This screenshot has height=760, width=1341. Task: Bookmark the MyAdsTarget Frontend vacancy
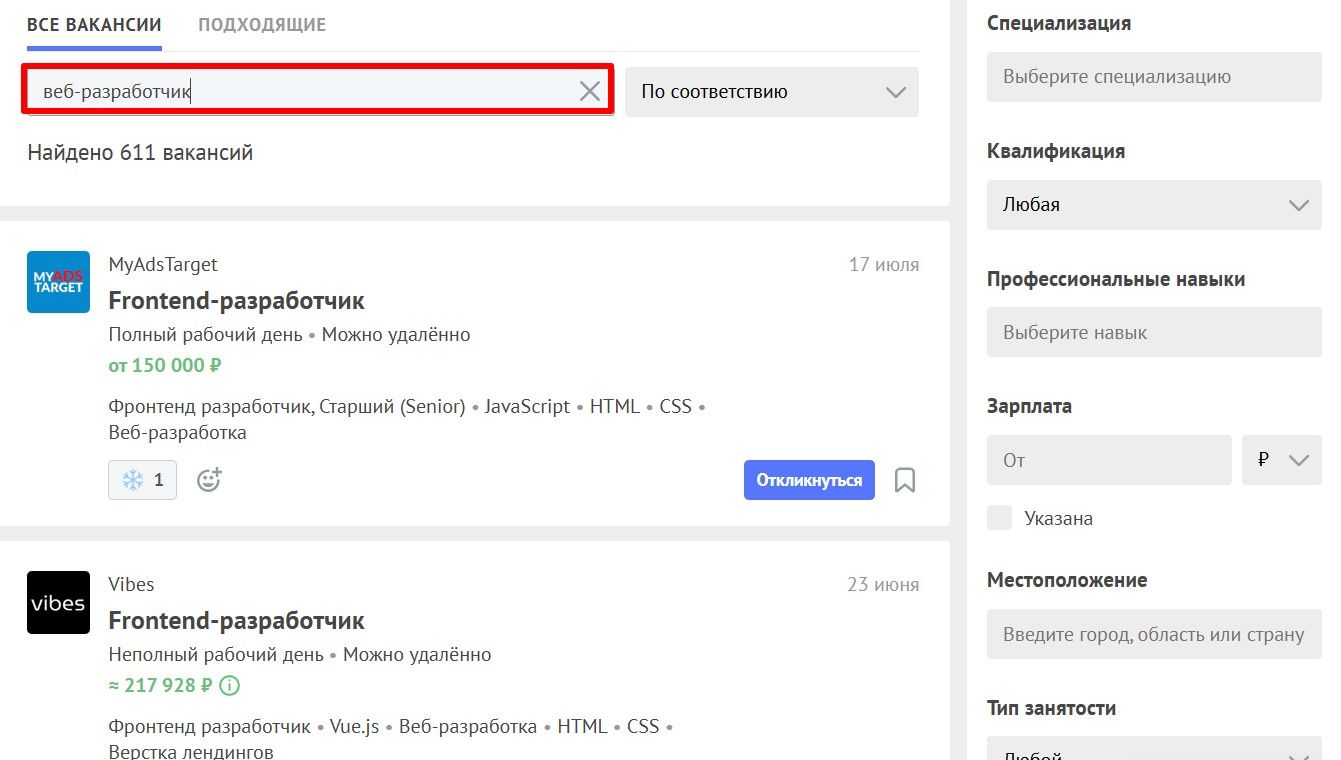pos(905,480)
